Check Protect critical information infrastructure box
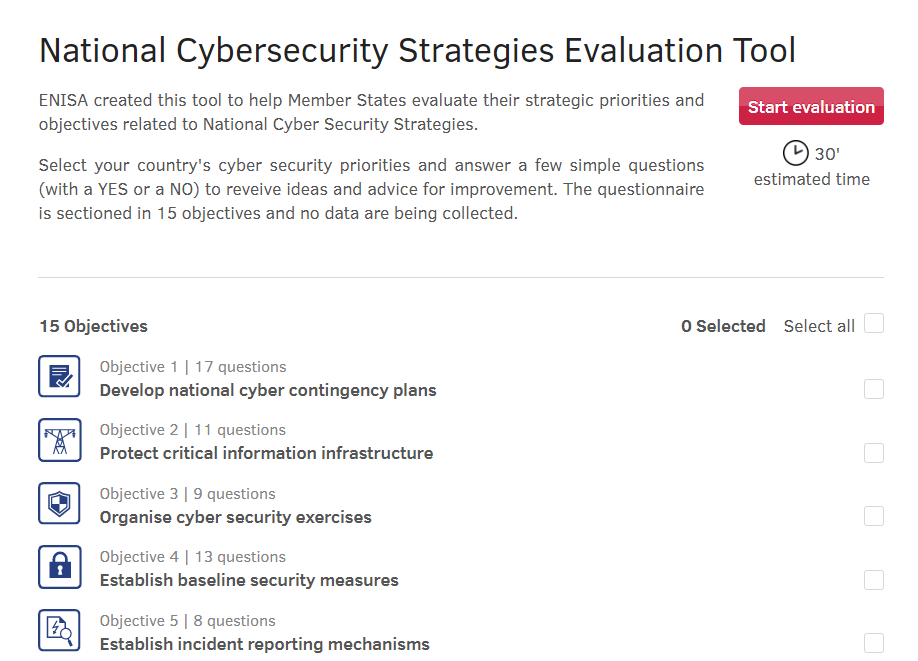918x661 pixels. [874, 453]
